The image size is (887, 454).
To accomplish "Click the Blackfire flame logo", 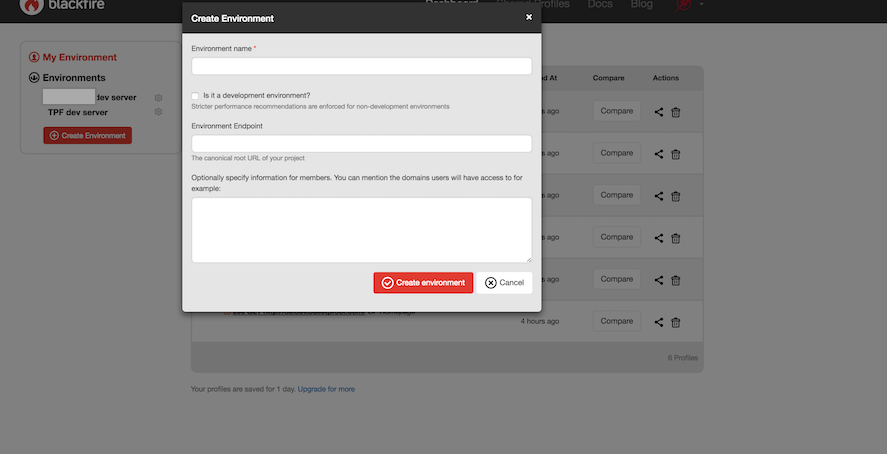I will [32, 5].
